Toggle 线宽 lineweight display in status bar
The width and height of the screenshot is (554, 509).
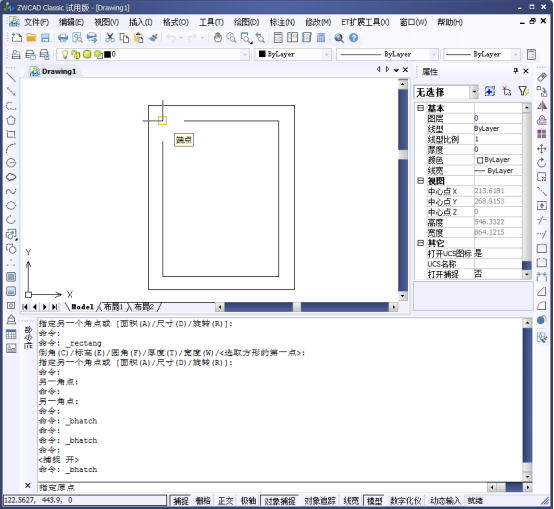pos(351,501)
